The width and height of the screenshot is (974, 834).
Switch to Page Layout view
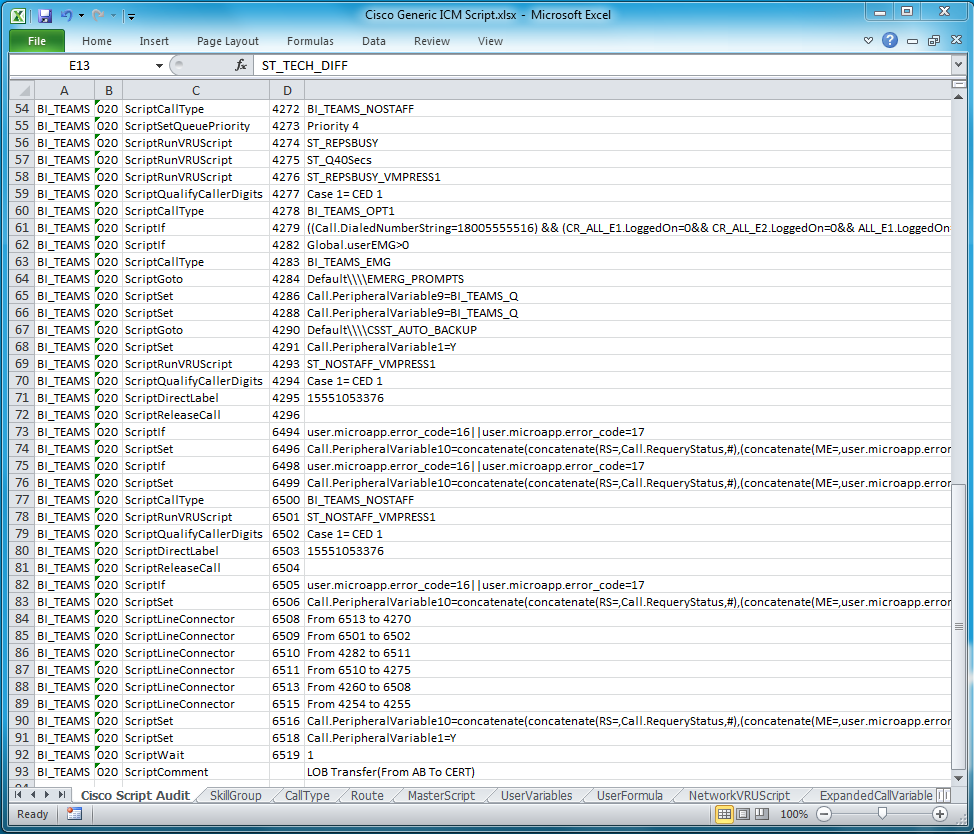[x=743, y=814]
